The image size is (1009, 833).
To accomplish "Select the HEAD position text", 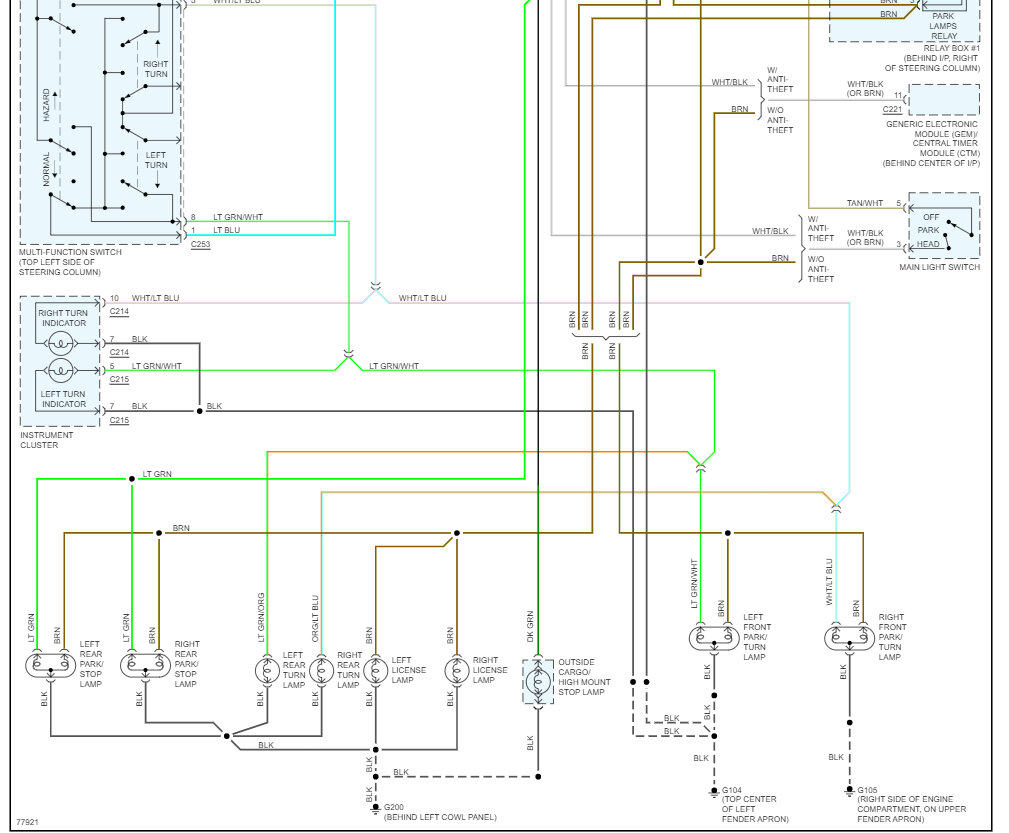I will point(928,244).
